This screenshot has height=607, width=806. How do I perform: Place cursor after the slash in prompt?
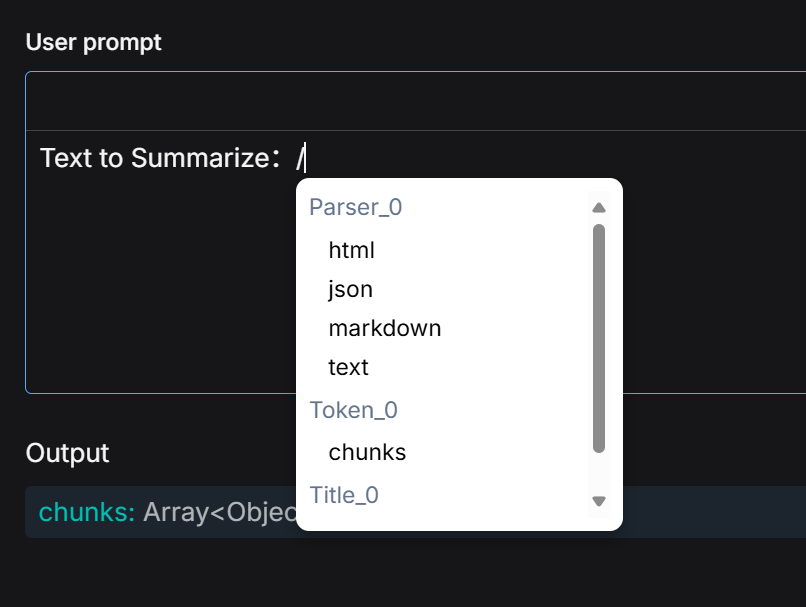coord(306,158)
